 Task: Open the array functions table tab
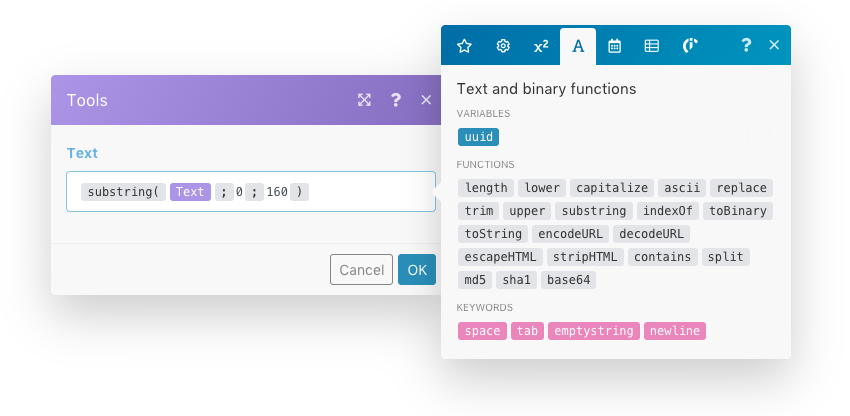tap(651, 46)
